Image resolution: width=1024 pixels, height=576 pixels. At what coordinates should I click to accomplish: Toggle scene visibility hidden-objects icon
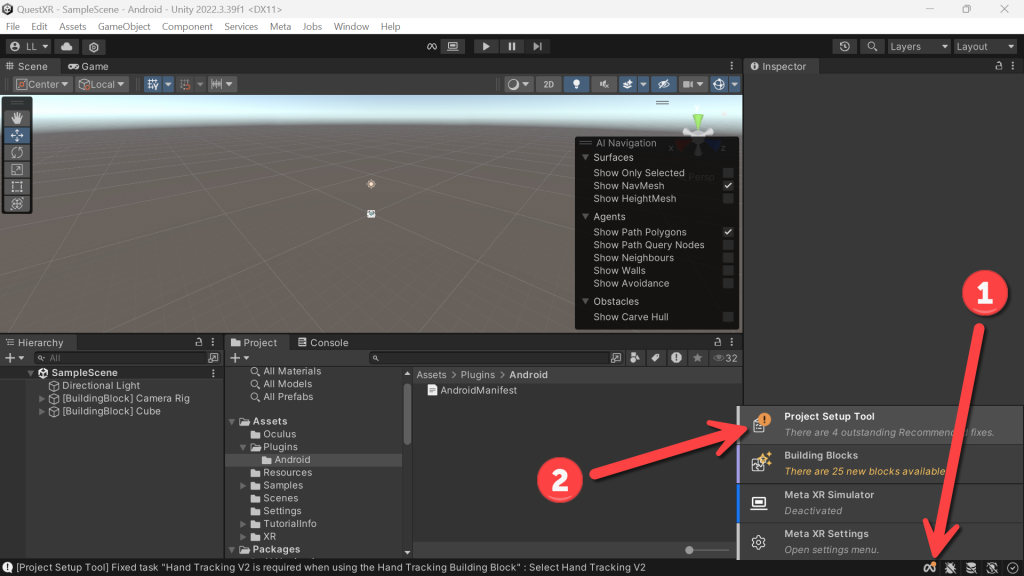coord(664,84)
